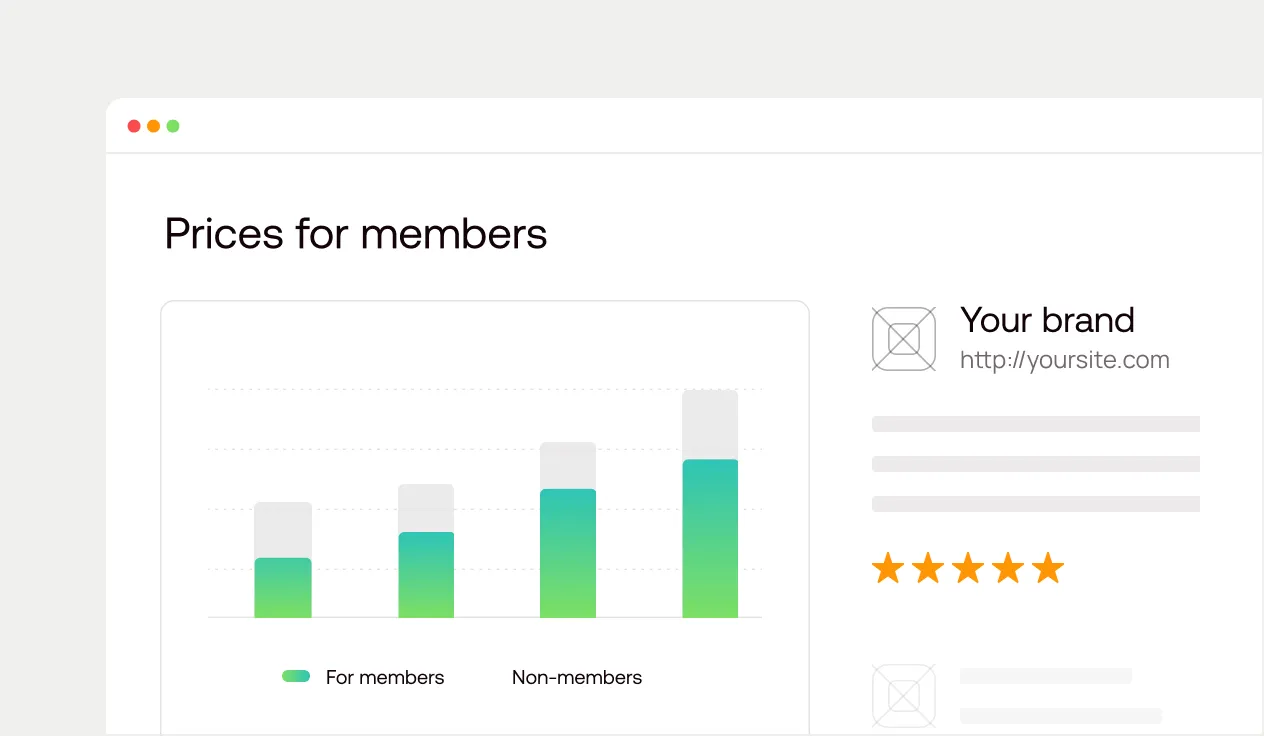This screenshot has height=736, width=1264.
Task: Toggle the For members legend indicator
Action: click(x=296, y=676)
